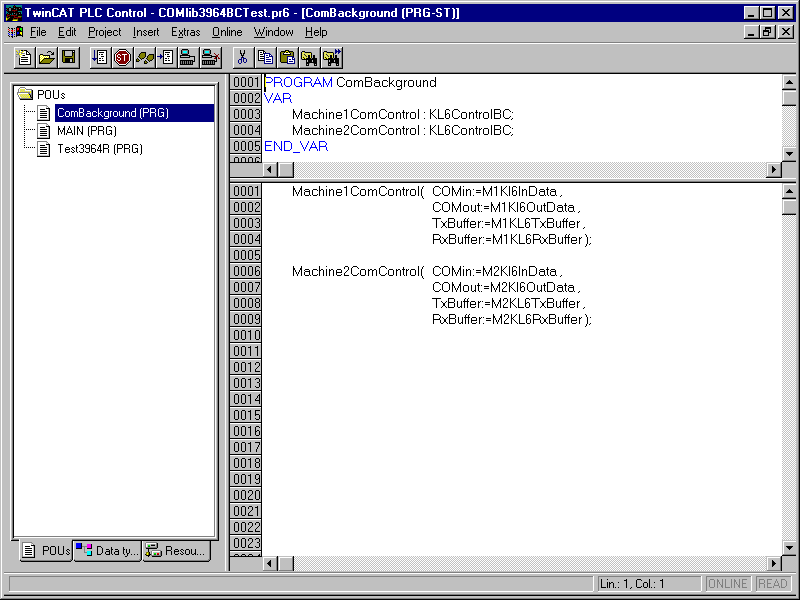800x600 pixels.
Task: Click the TwinCAT application icon in title bar
Action: pos(13,12)
